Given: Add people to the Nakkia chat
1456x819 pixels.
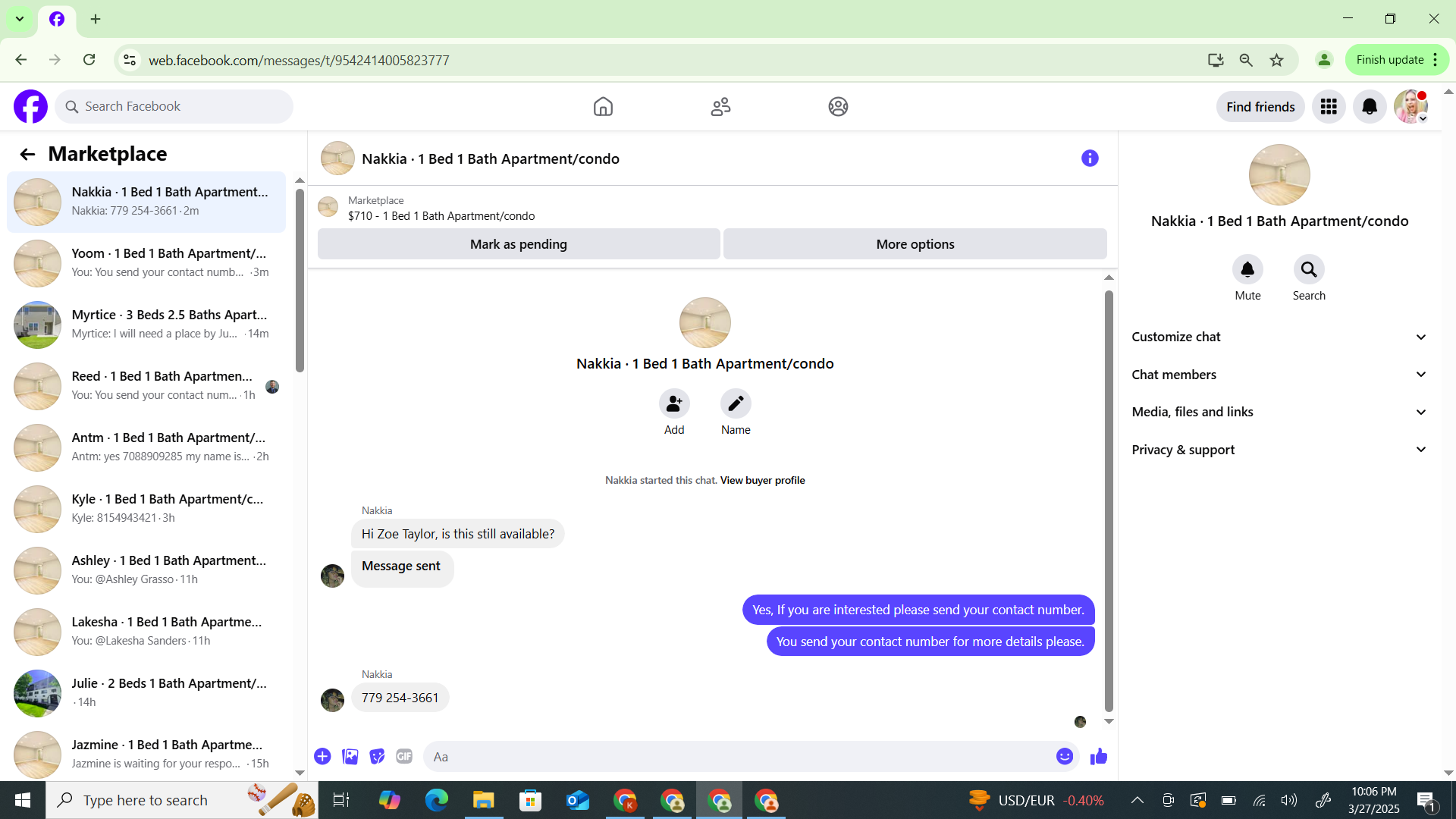Looking at the screenshot, I should click(674, 404).
